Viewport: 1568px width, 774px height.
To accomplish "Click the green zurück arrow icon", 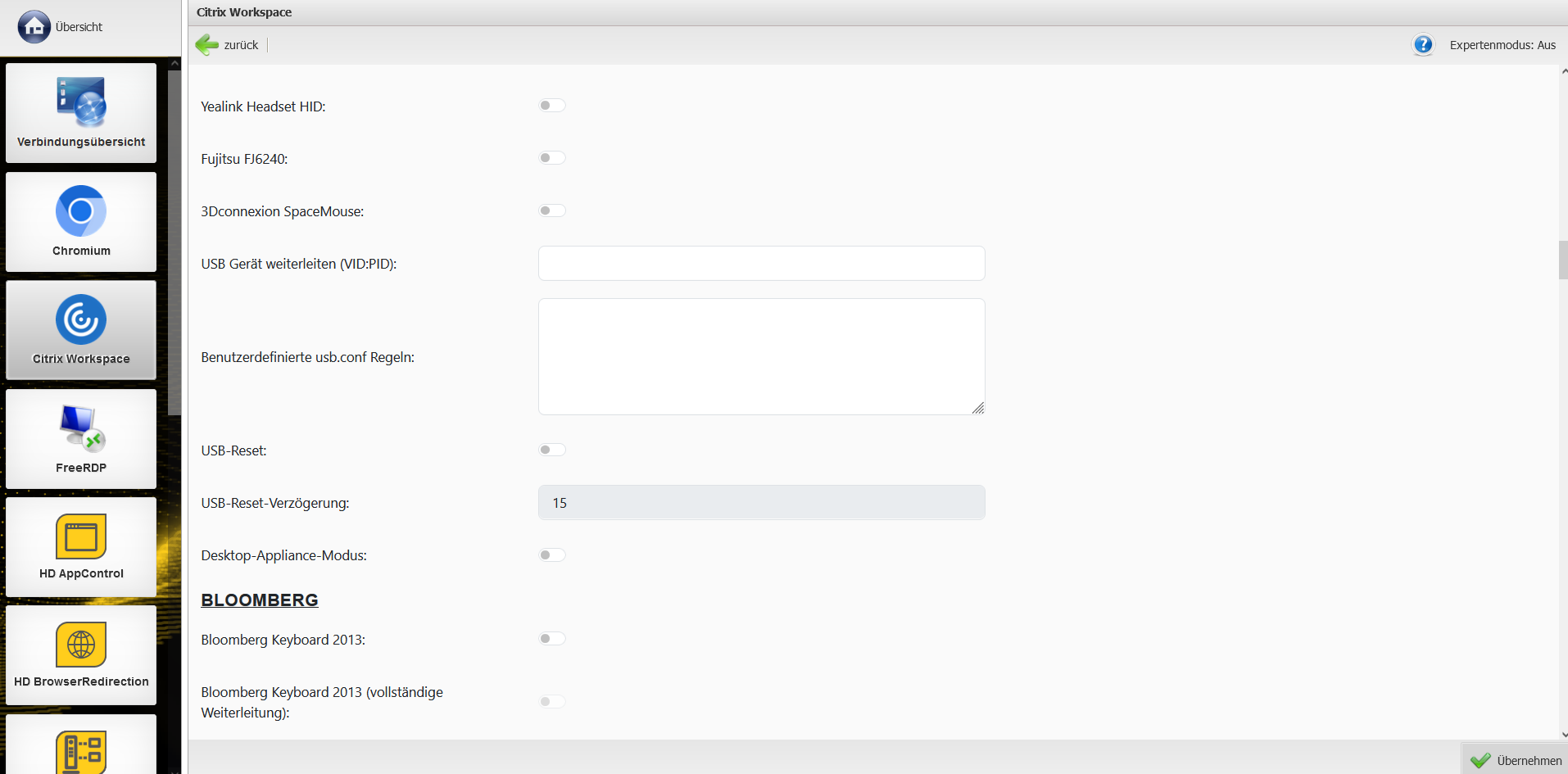I will pyautogui.click(x=207, y=44).
